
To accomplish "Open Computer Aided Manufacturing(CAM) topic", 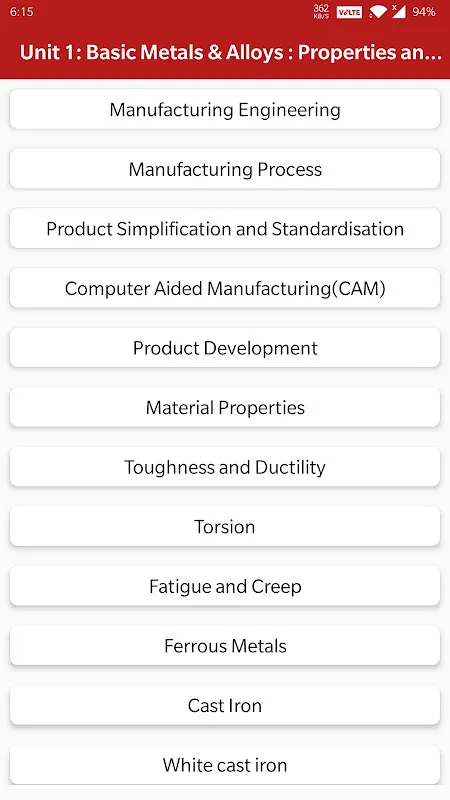I will tap(225, 288).
